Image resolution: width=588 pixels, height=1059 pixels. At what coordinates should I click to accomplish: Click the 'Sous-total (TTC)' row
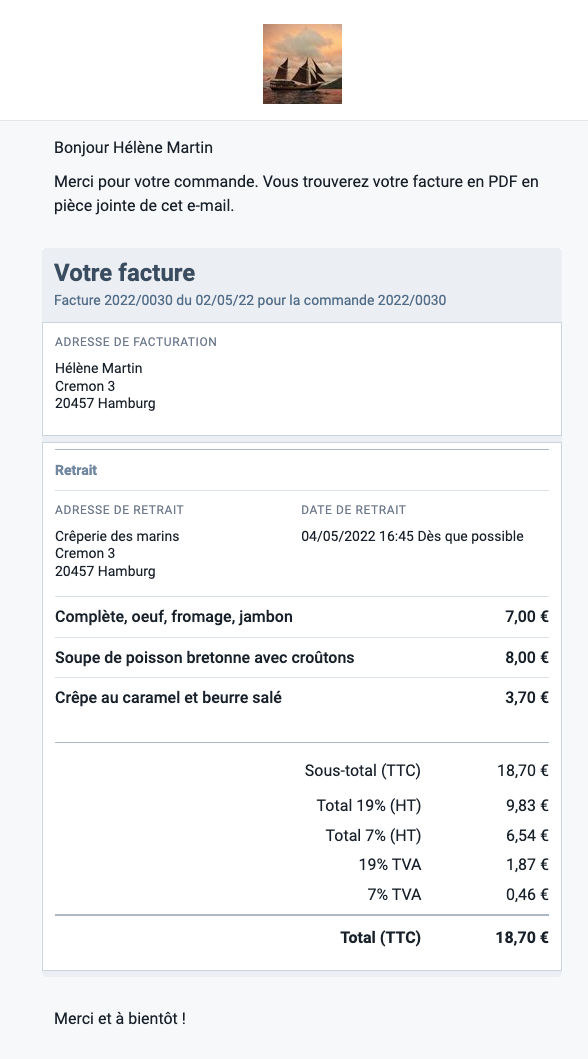point(302,771)
